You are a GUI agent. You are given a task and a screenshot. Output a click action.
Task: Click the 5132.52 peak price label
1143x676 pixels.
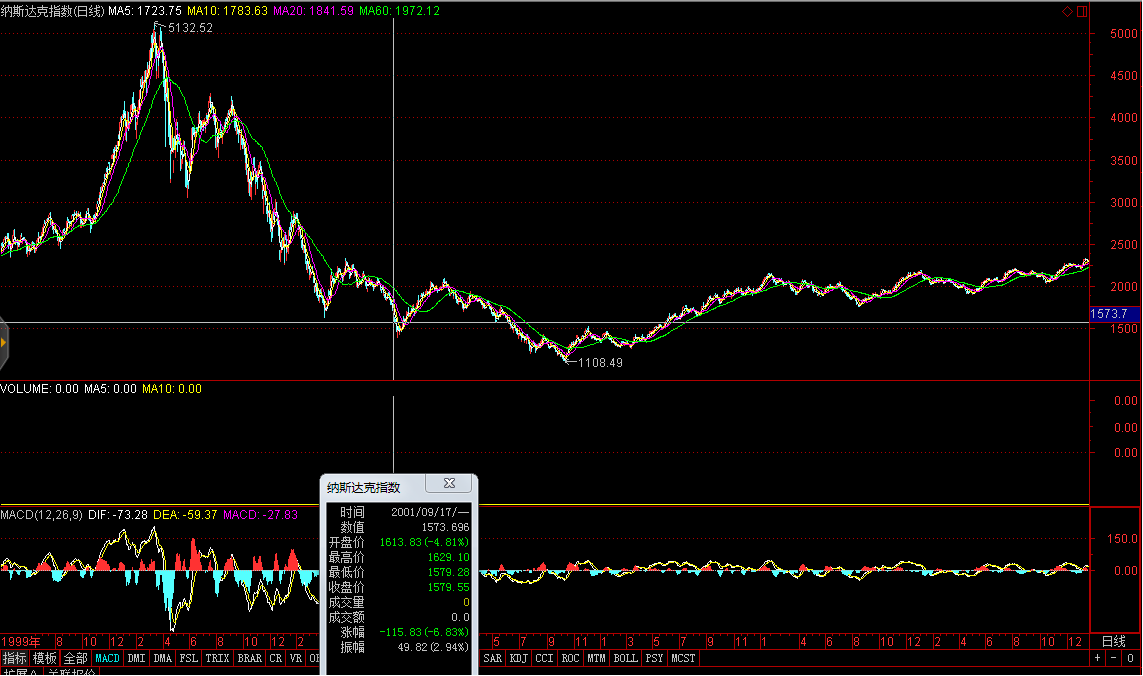coord(190,28)
